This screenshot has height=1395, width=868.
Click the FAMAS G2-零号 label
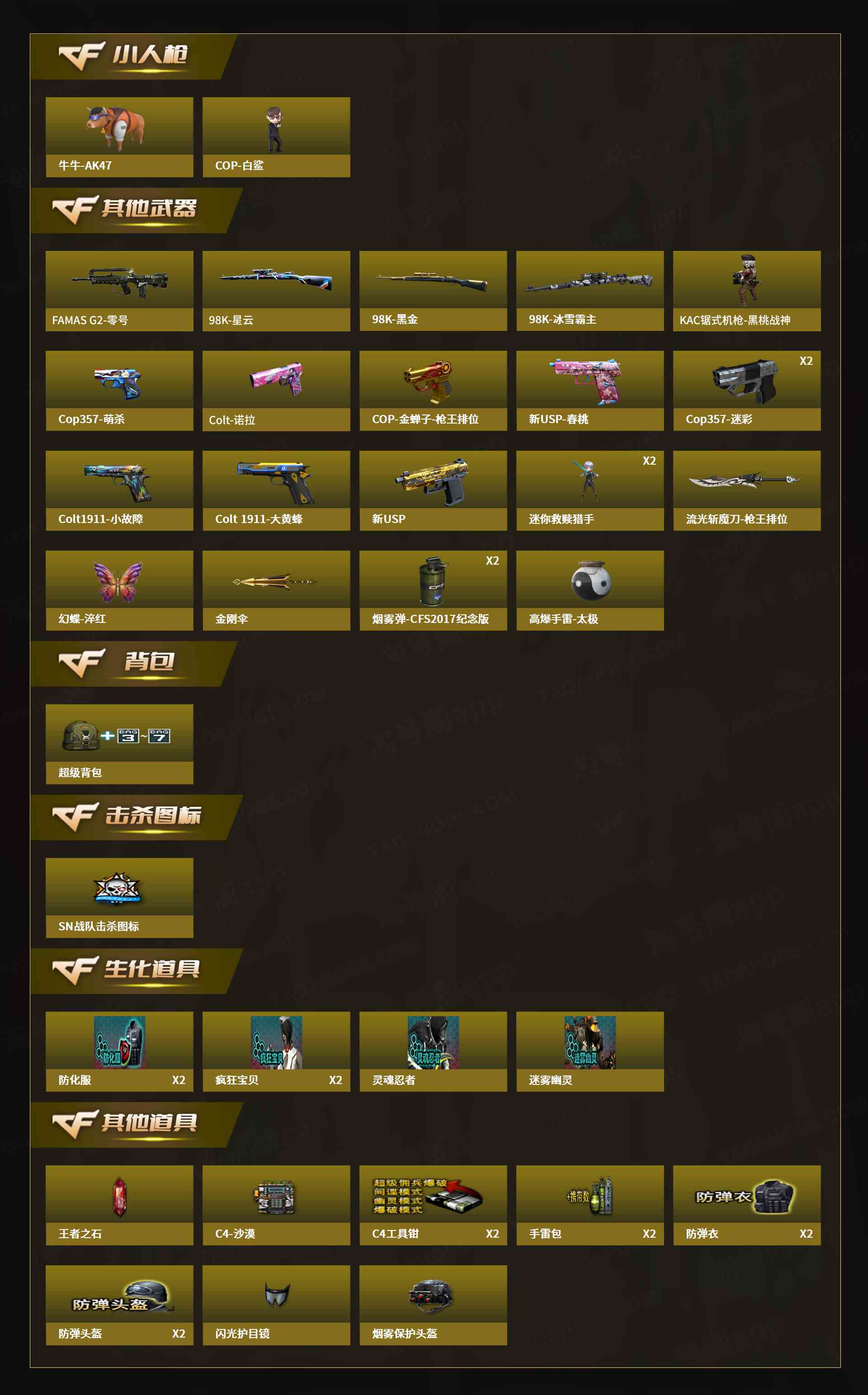coord(90,320)
